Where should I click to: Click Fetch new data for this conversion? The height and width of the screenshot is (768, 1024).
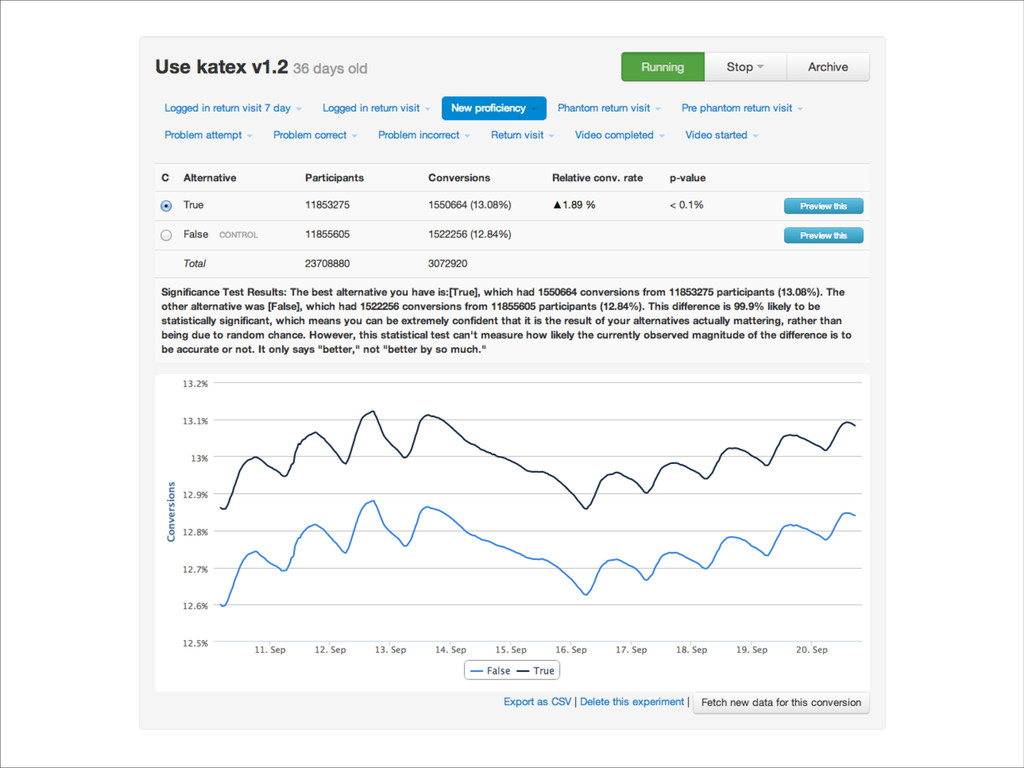[x=781, y=703]
